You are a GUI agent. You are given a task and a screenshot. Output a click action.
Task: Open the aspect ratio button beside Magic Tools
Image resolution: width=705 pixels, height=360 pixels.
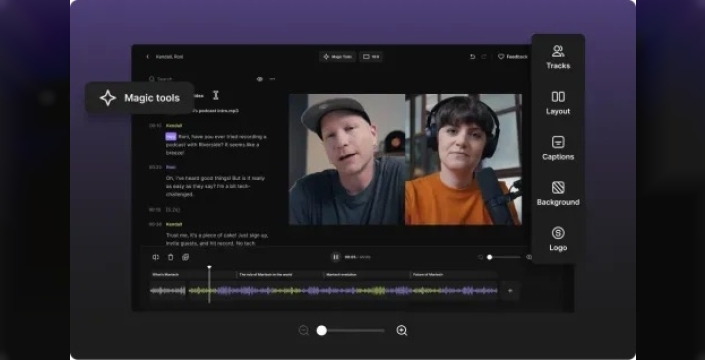371,57
